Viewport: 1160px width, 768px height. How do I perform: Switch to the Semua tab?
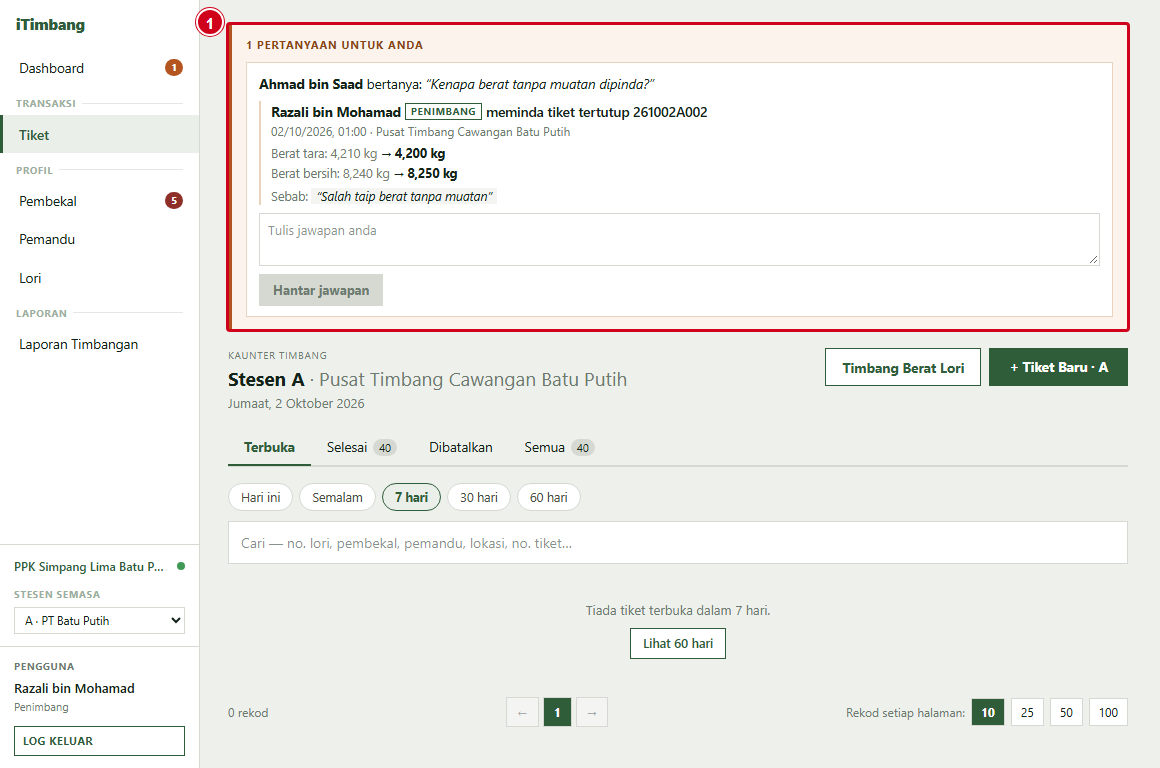[x=559, y=448]
